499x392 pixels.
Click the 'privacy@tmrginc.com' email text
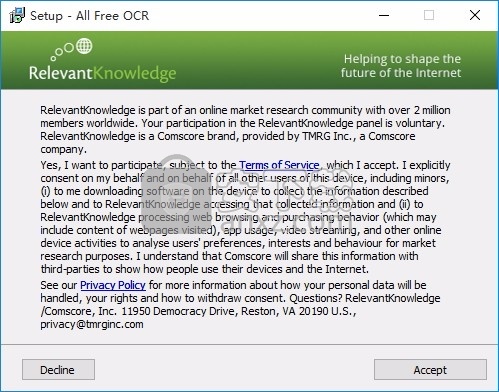92,324
